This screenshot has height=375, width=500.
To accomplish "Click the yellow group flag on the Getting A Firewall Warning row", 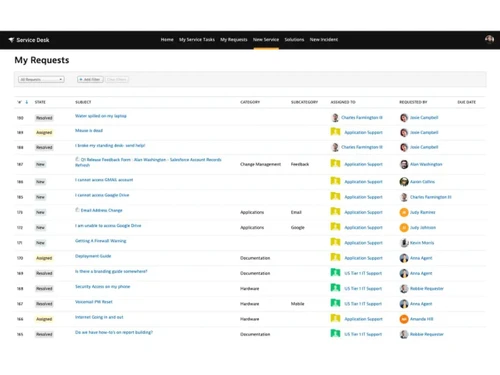I will (335, 242).
